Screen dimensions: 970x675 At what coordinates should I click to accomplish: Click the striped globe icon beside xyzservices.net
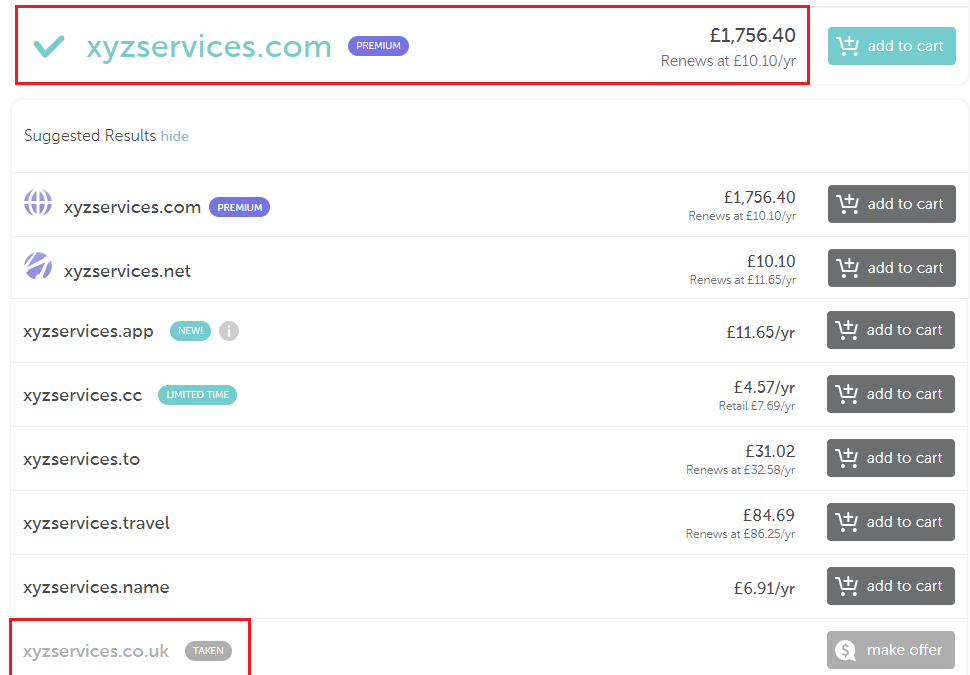(38, 266)
